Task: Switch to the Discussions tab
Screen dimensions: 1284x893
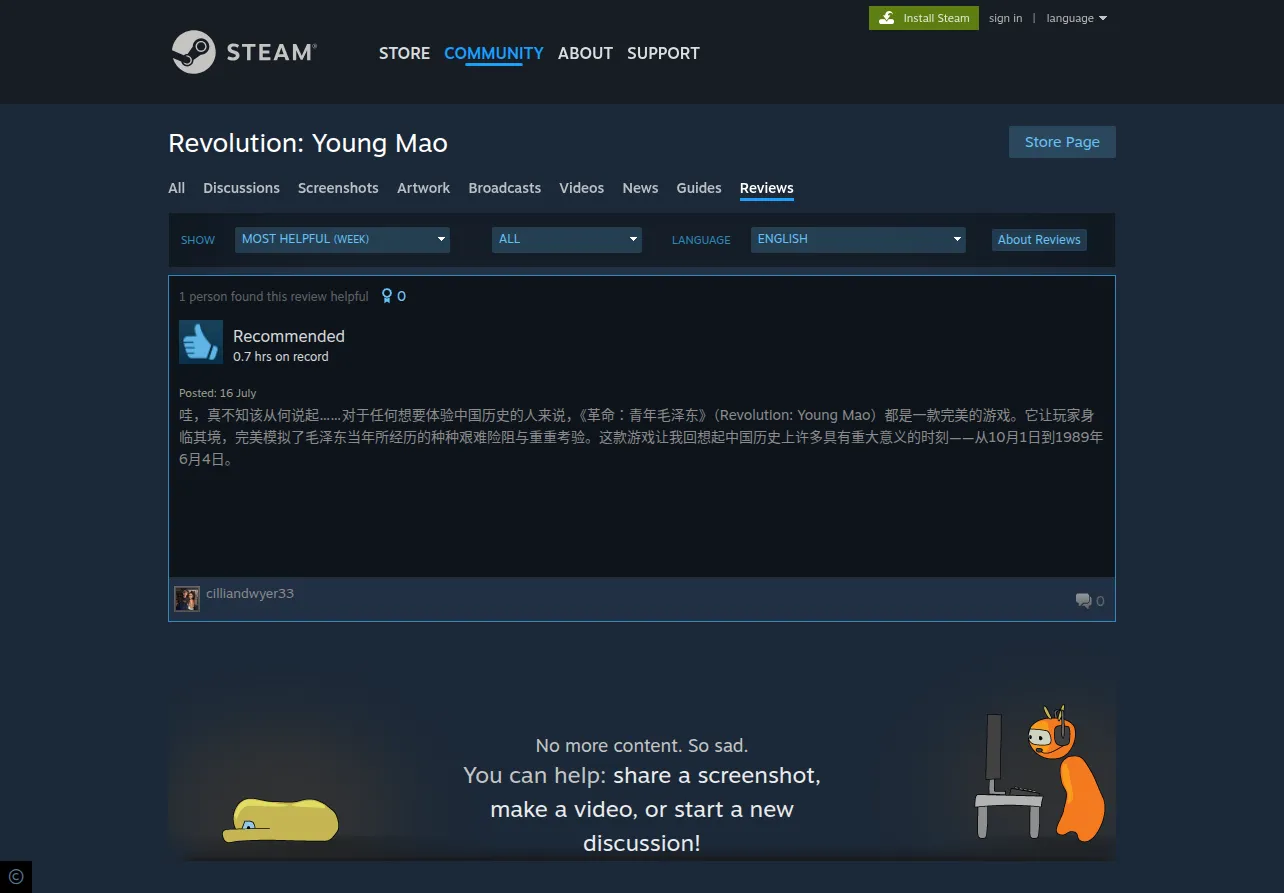Action: pos(241,188)
